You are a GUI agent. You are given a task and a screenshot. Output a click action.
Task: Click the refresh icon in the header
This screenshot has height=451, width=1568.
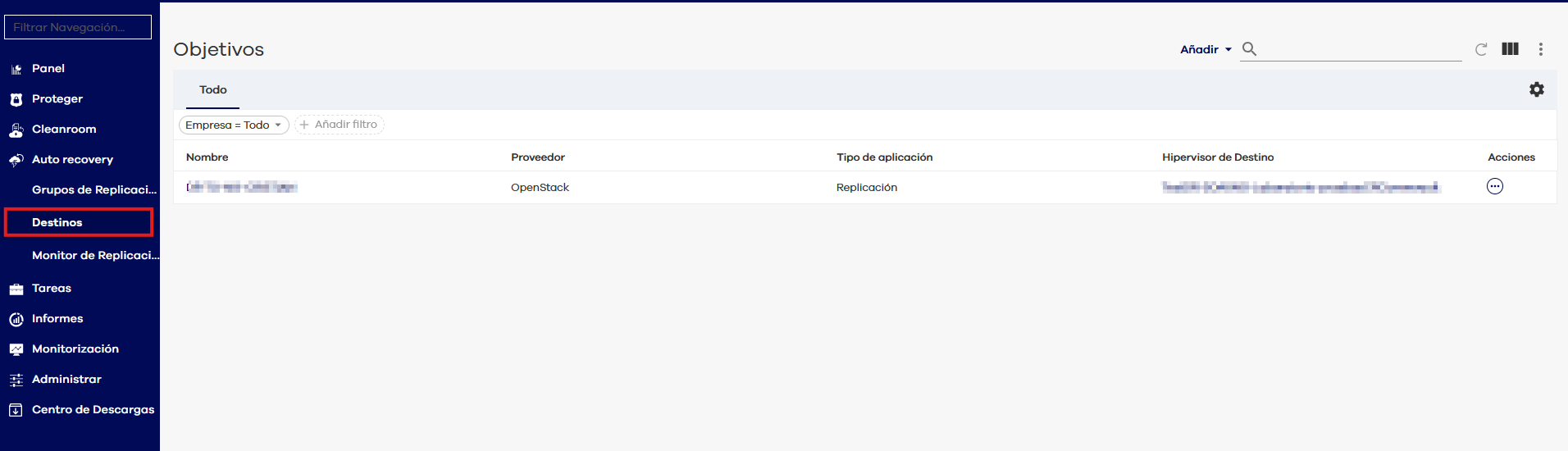[x=1481, y=49]
